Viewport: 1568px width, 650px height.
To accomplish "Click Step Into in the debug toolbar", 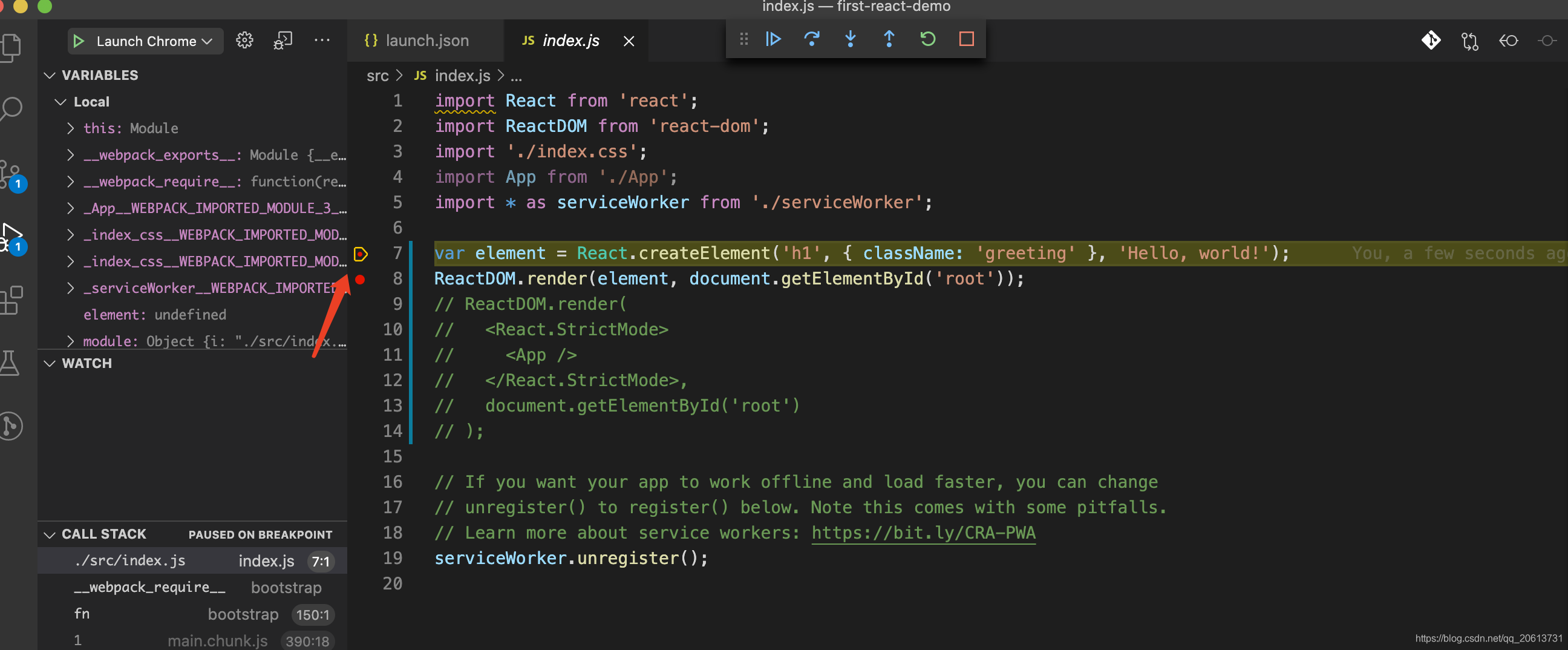I will click(x=851, y=39).
